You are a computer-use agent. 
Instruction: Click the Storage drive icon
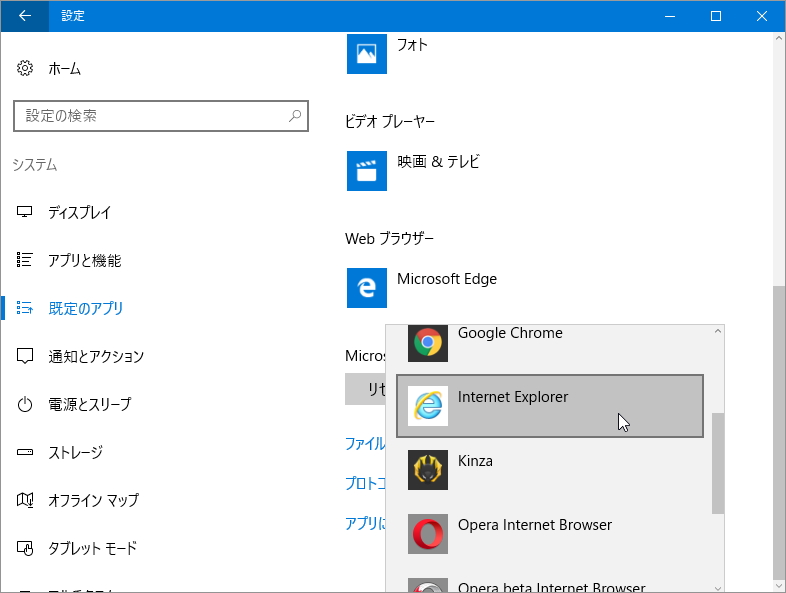pos(25,452)
